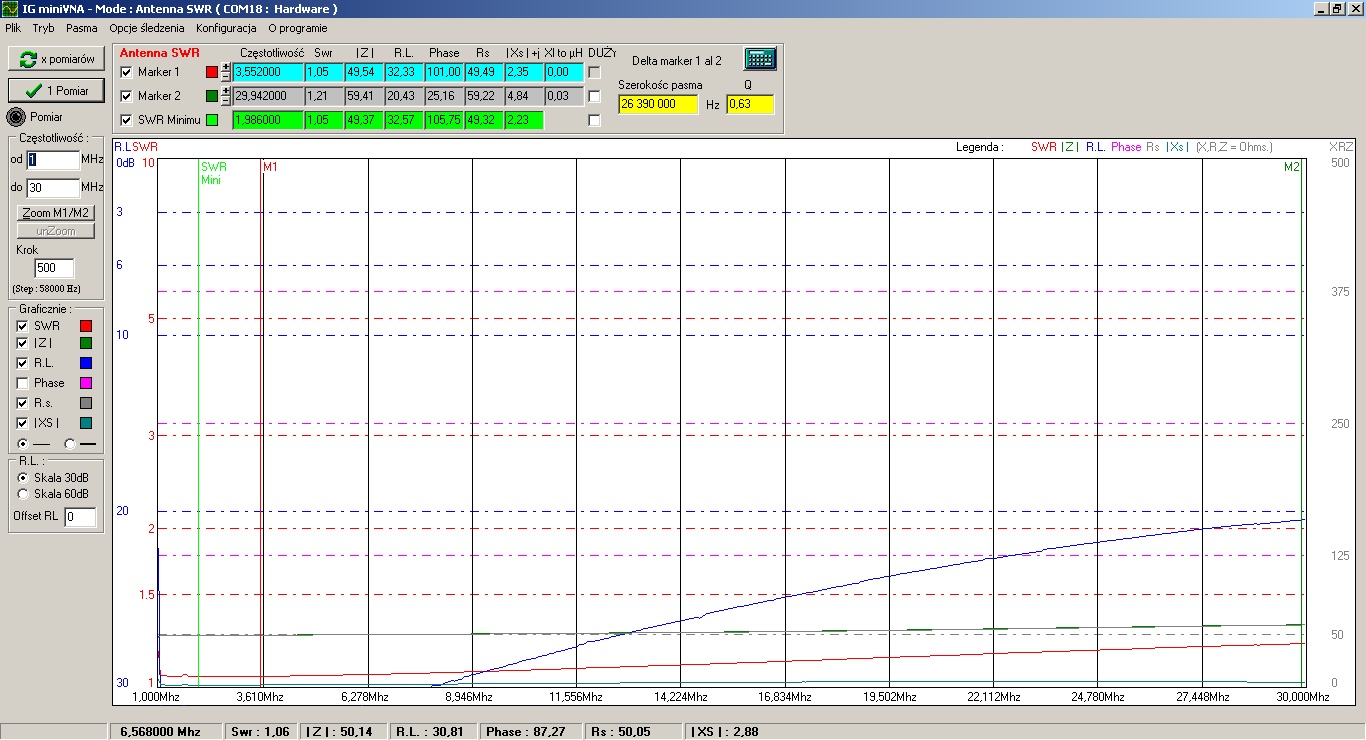Enable the Phase graph checkbox

[22, 383]
